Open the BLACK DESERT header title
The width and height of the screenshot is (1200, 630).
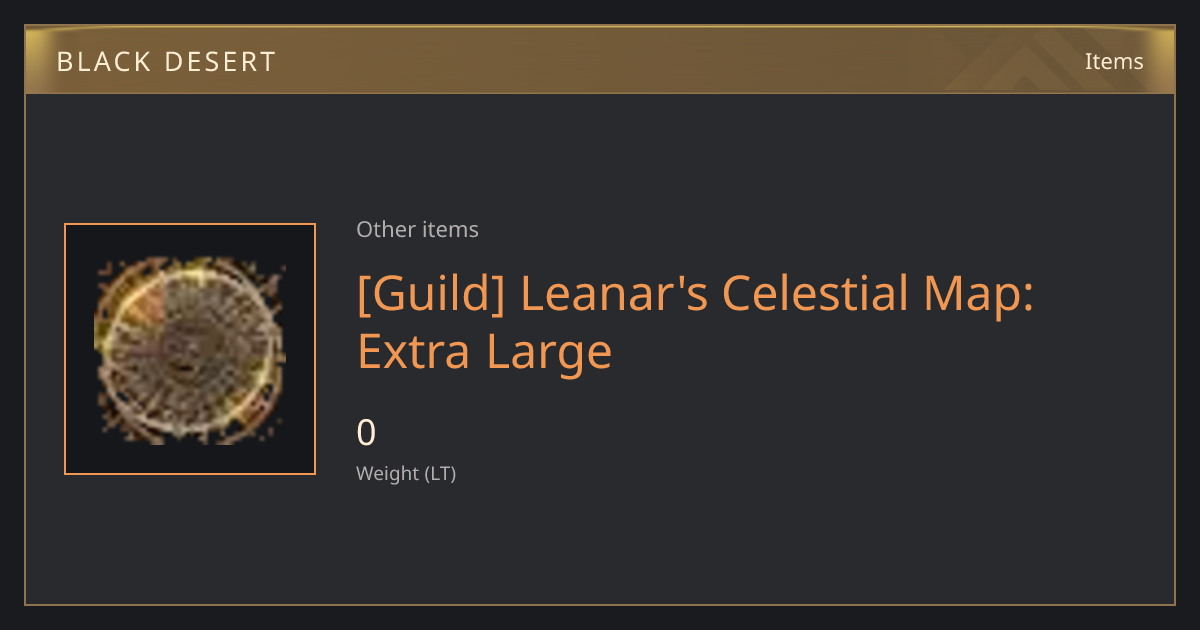(x=166, y=62)
